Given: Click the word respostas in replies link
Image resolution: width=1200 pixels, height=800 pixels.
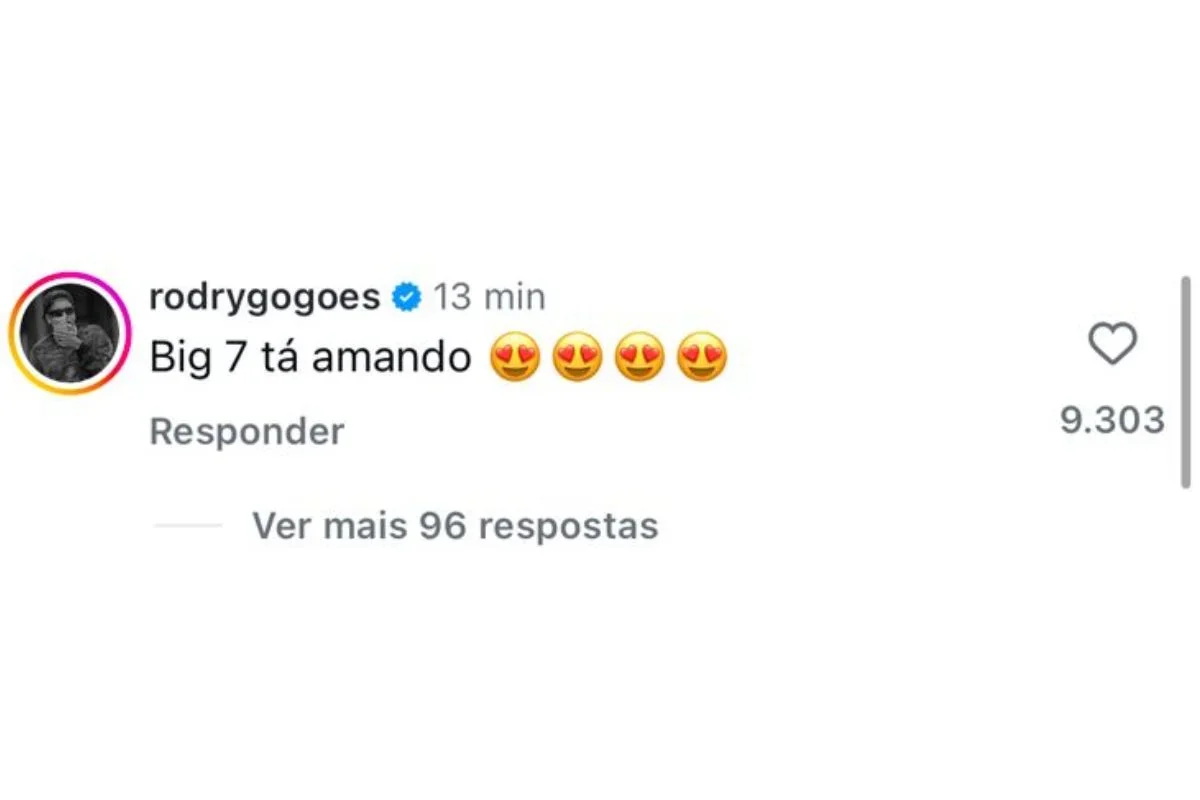Looking at the screenshot, I should pos(569,527).
